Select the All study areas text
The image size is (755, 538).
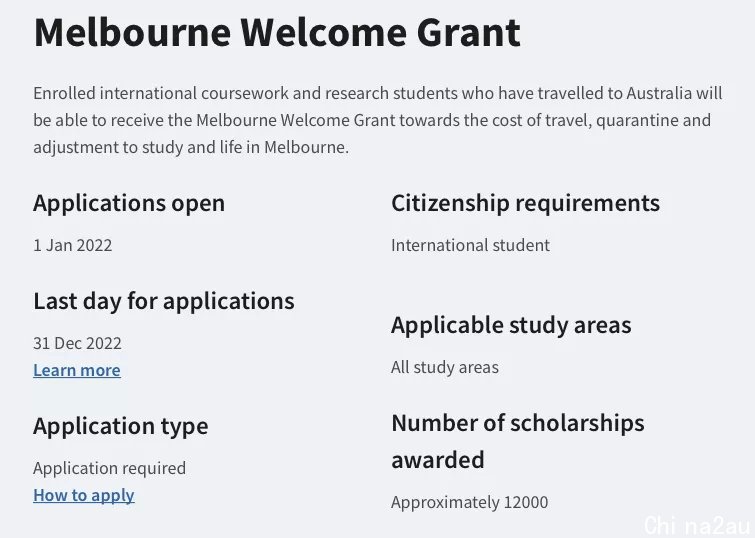(445, 367)
